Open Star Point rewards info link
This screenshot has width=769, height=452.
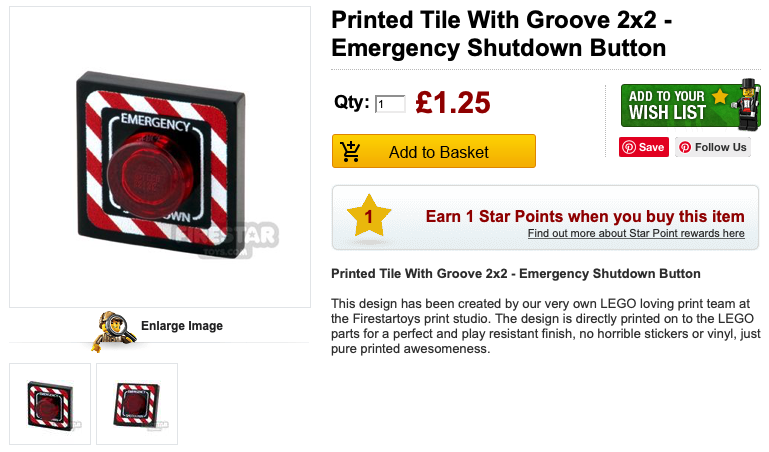pyautogui.click(x=636, y=233)
